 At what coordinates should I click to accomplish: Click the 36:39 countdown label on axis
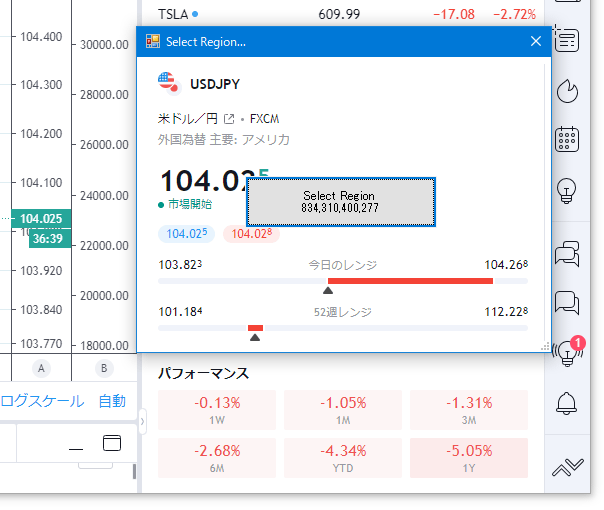pyautogui.click(x=50, y=238)
